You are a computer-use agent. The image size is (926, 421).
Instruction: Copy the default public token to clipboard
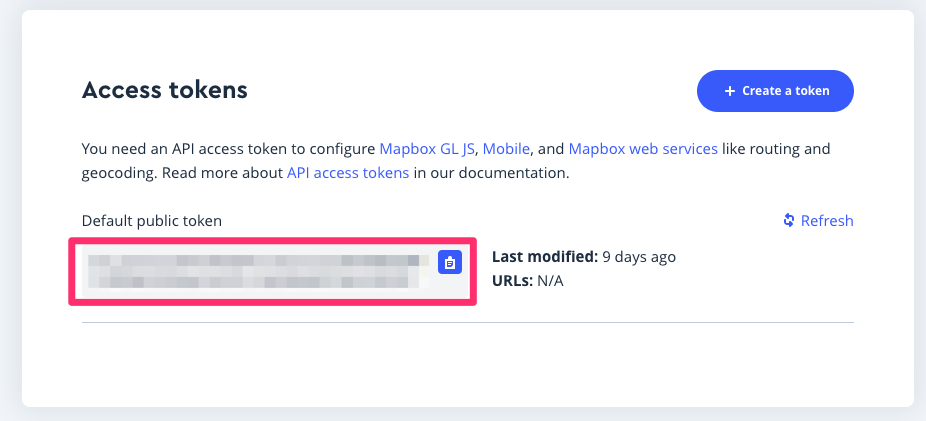(450, 262)
